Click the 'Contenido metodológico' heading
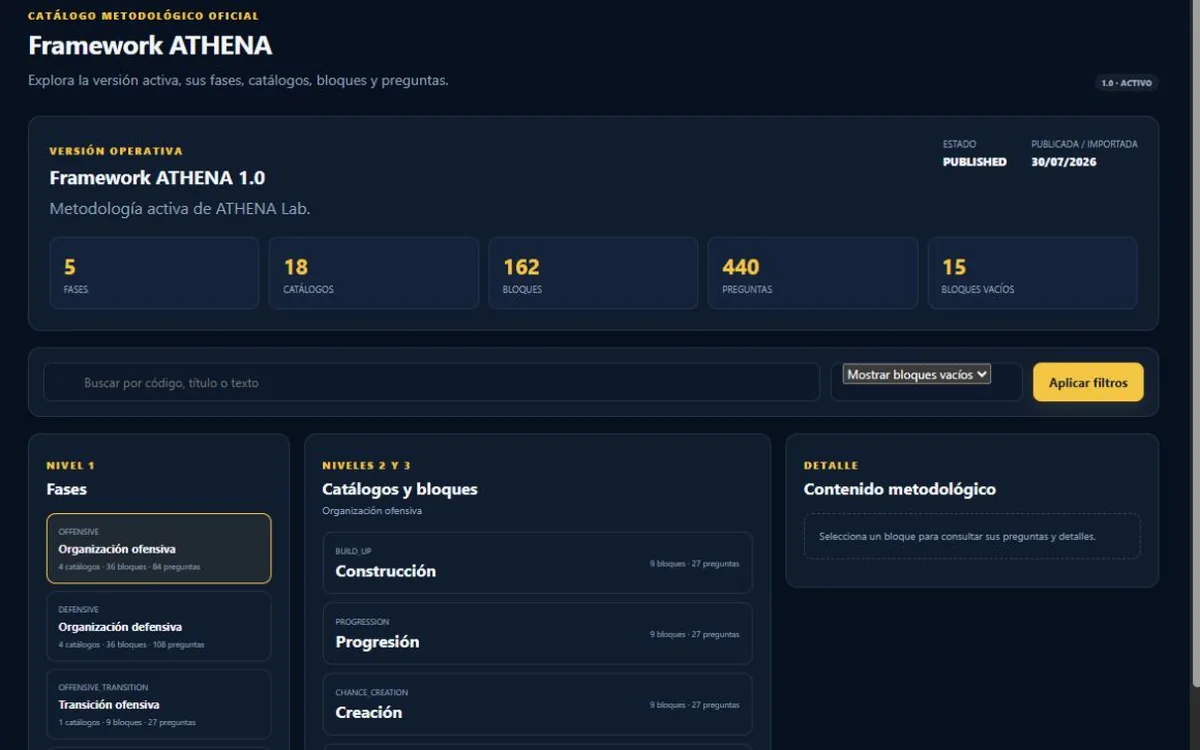Viewport: 1200px width, 750px height. pyautogui.click(x=900, y=489)
